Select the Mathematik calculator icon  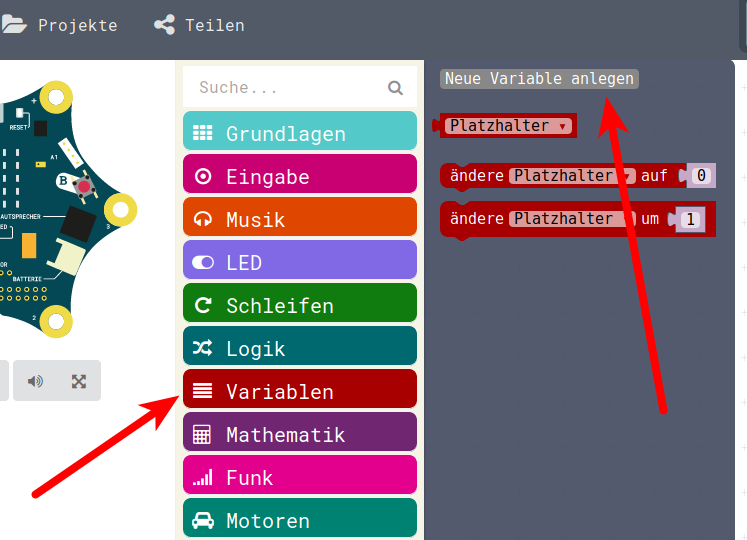[202, 435]
